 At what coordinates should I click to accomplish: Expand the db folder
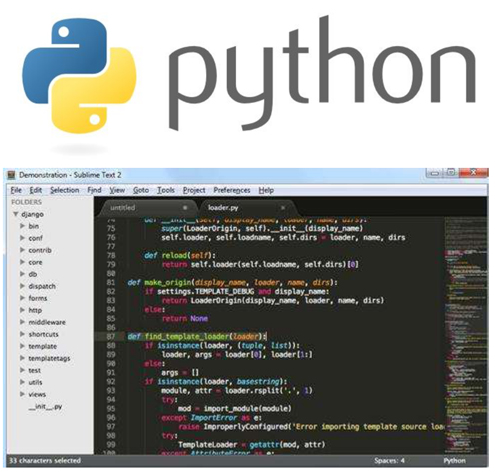pyautogui.click(x=22, y=274)
